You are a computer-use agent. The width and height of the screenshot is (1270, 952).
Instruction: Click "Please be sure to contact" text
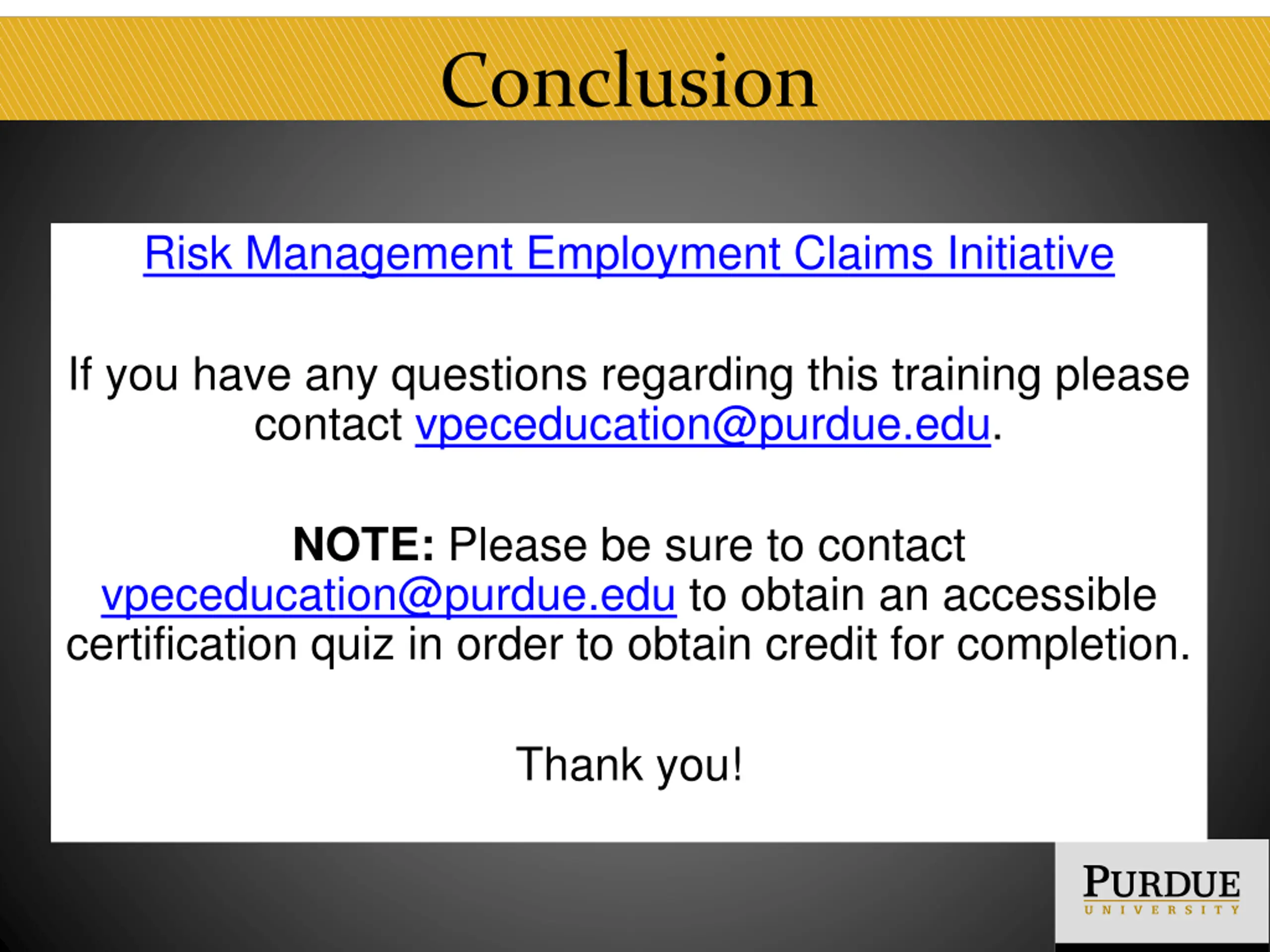click(x=707, y=544)
